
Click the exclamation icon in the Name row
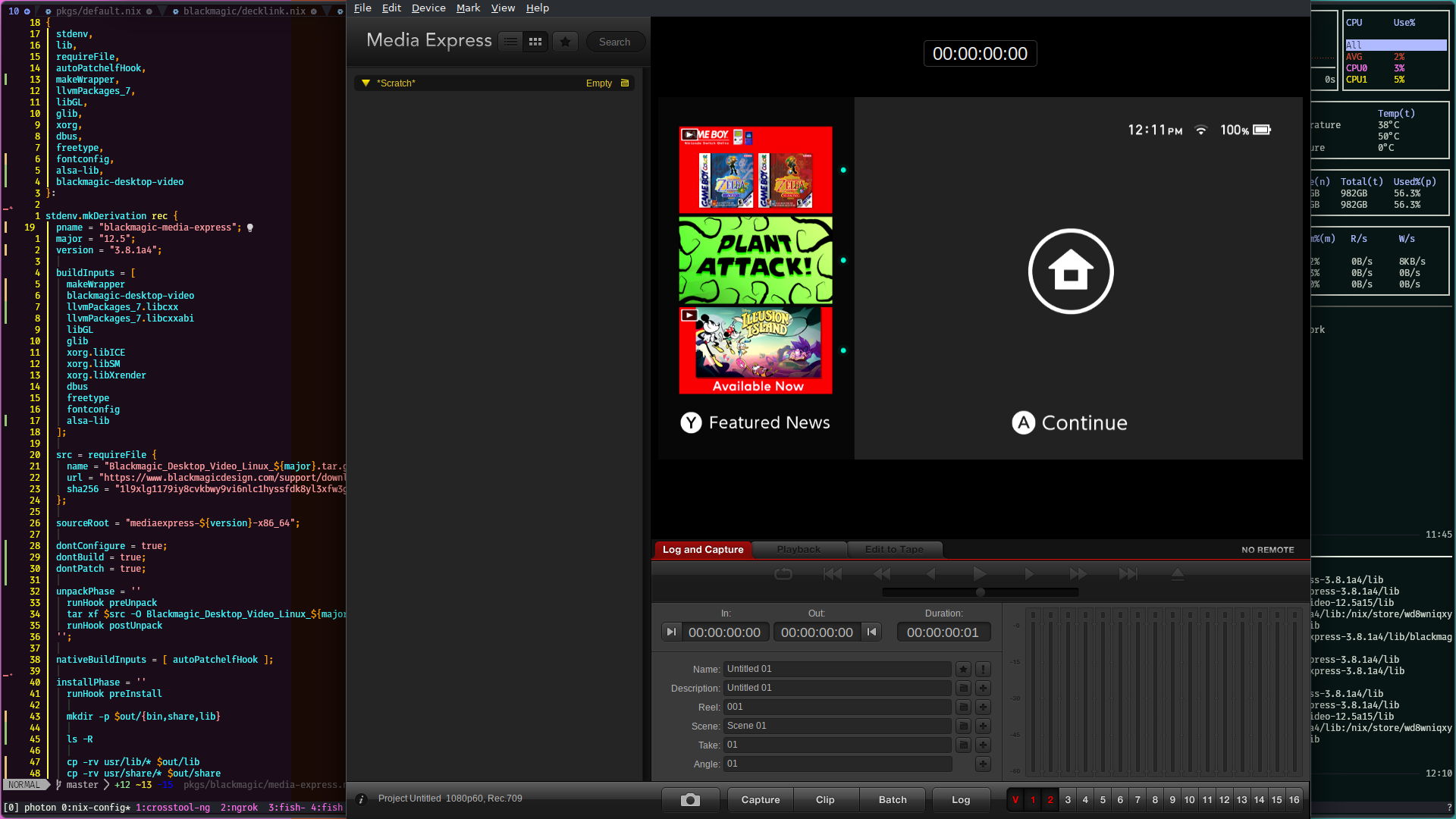[x=983, y=669]
